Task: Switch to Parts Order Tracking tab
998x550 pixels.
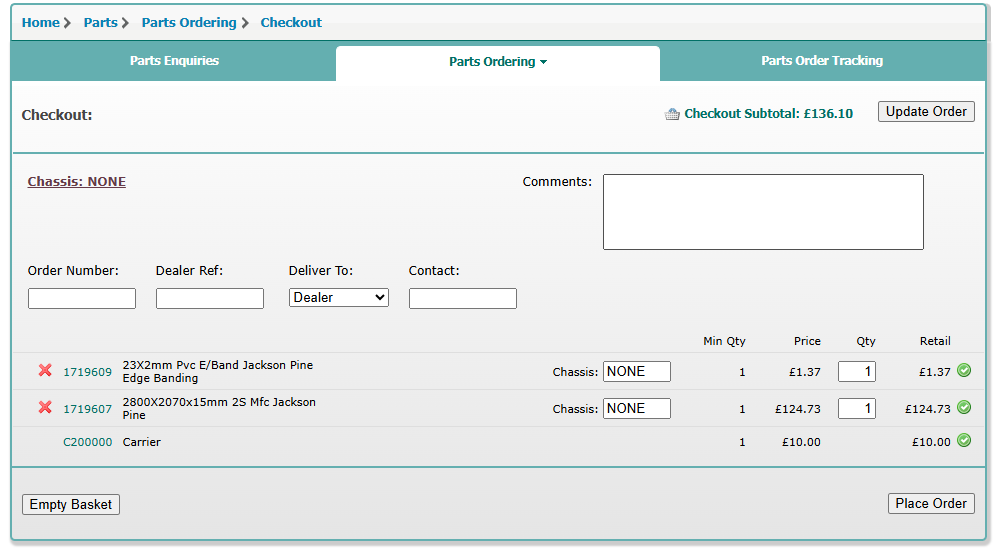Action: 822,60
